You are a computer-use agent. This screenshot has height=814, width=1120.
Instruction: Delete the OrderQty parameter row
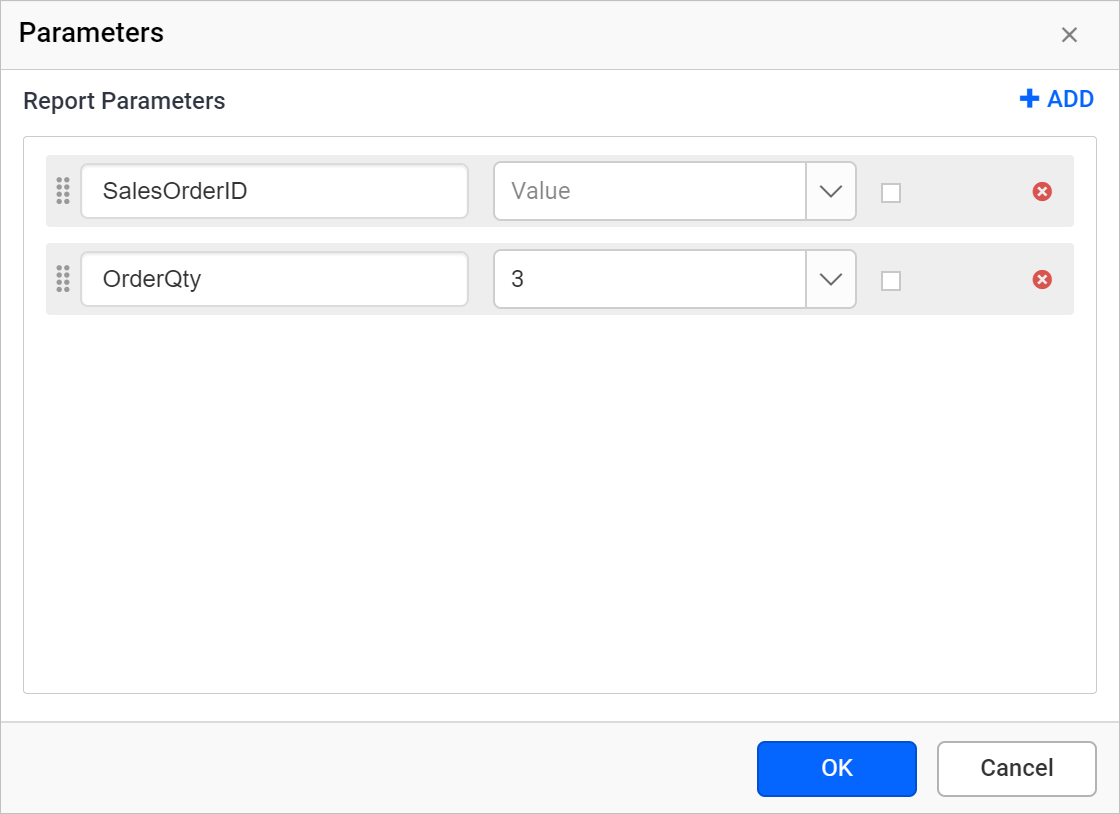pos(1042,279)
